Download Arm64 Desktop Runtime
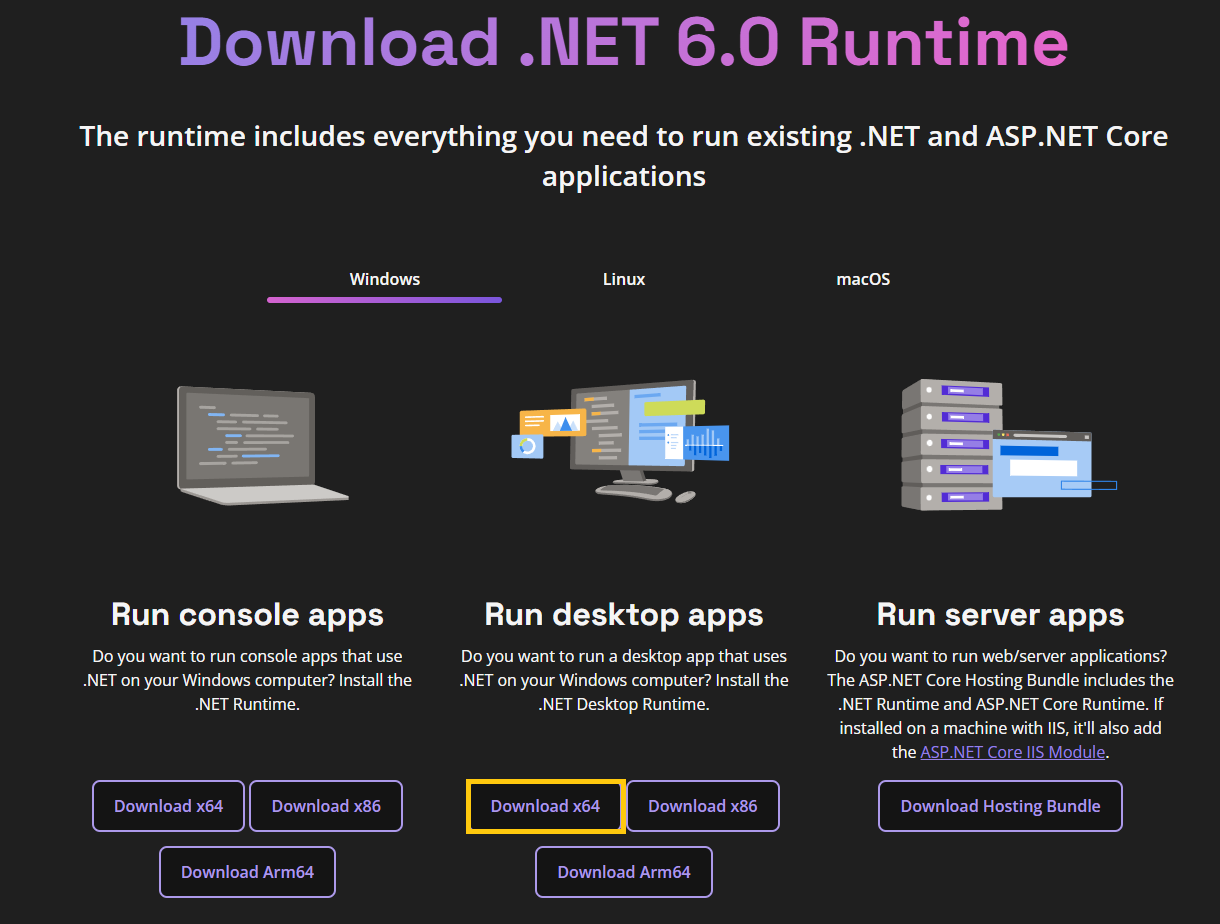Image resolution: width=1220 pixels, height=924 pixels. click(x=623, y=871)
